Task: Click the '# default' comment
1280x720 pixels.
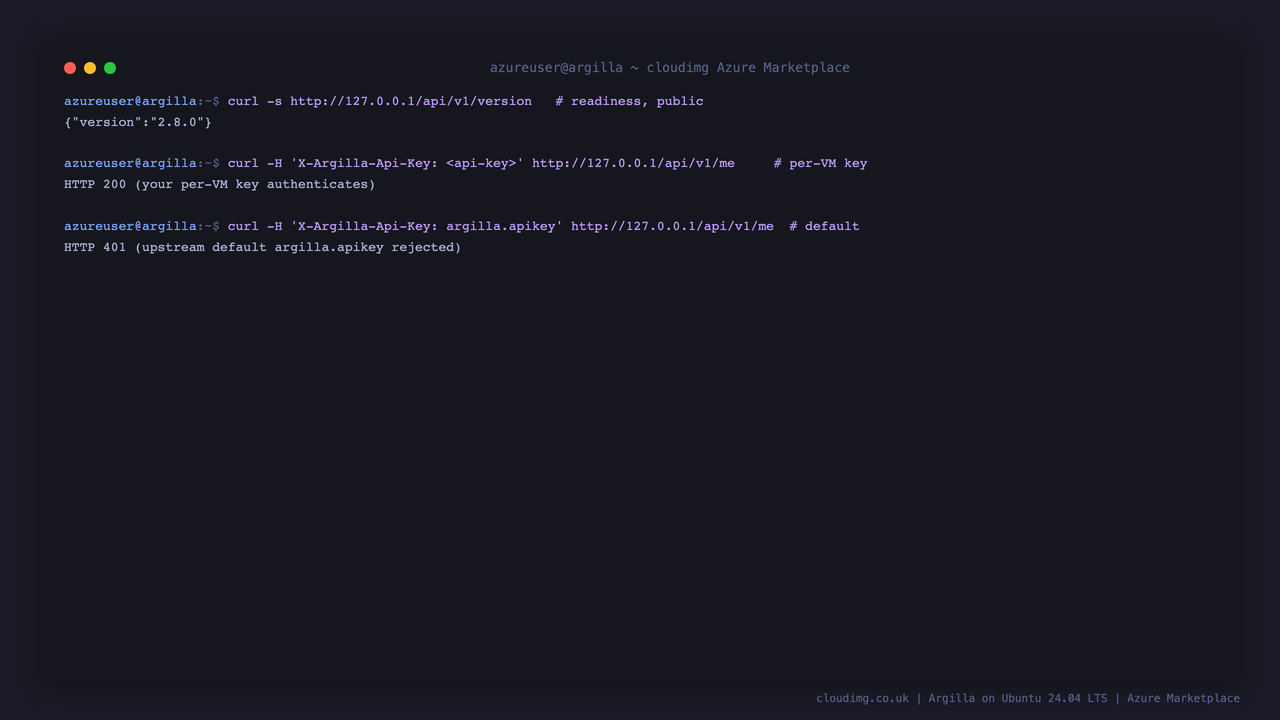Action: point(824,226)
